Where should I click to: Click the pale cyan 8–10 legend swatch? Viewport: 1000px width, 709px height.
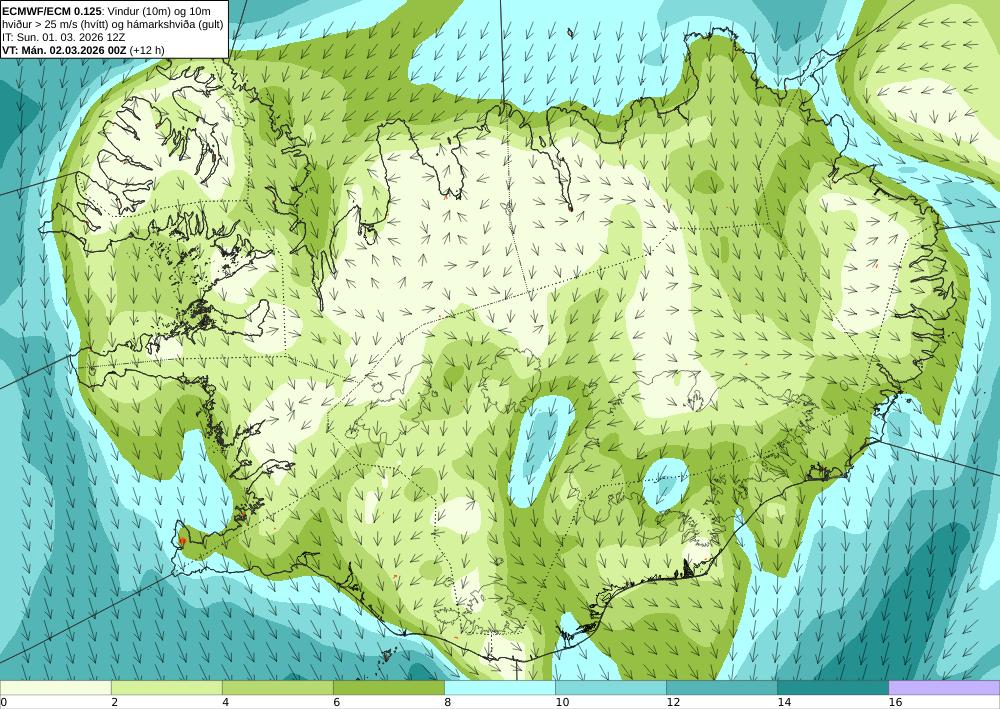(x=500, y=688)
